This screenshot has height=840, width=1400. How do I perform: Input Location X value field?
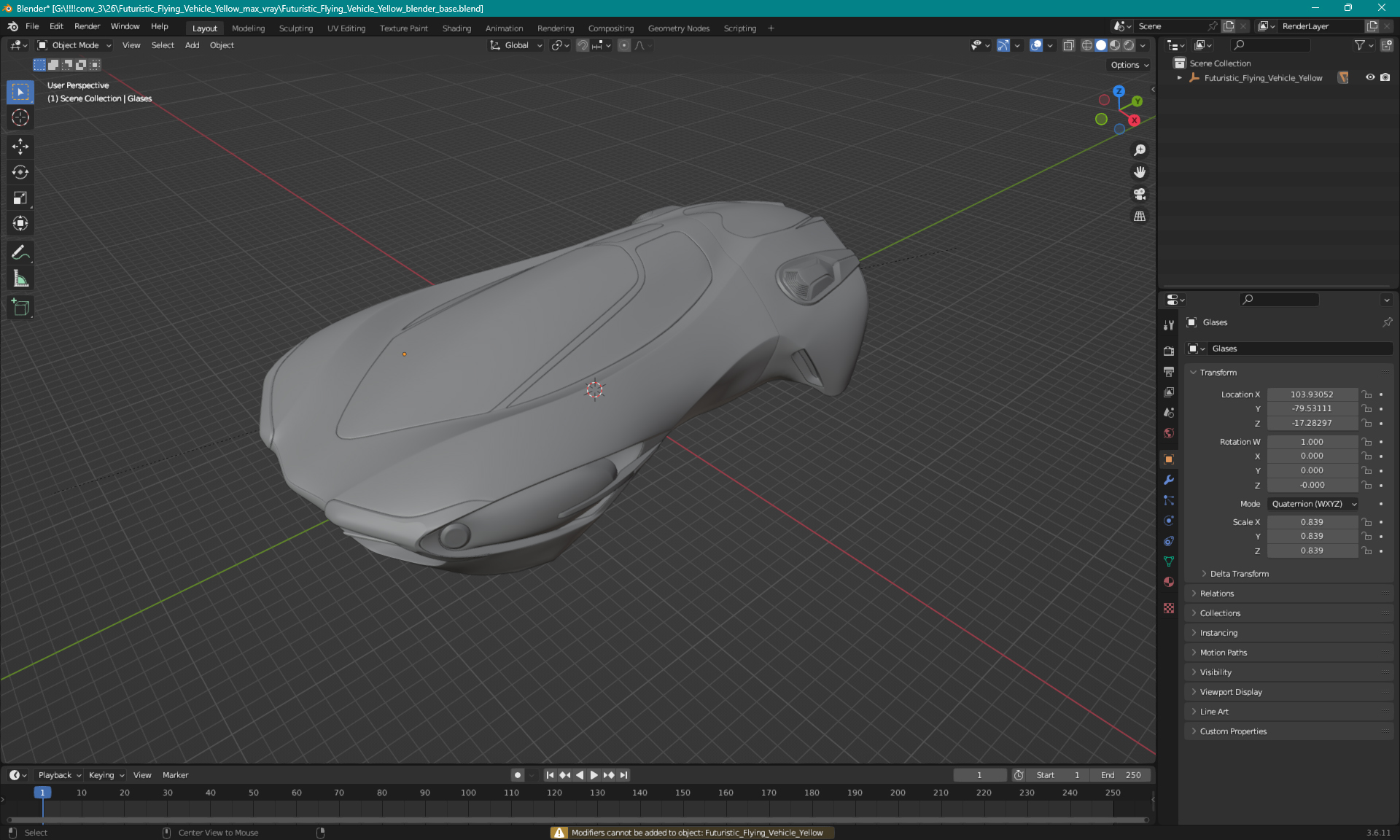point(1311,394)
